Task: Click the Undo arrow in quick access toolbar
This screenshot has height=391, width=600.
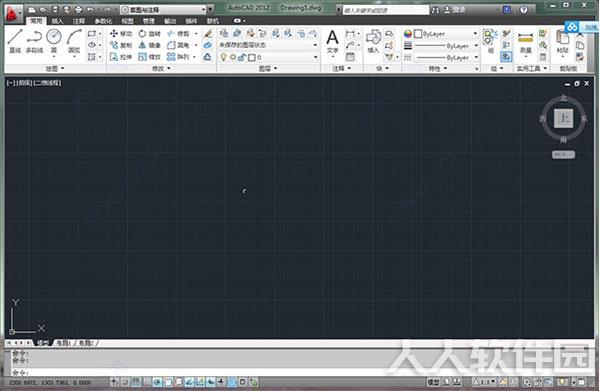Action: [90, 10]
